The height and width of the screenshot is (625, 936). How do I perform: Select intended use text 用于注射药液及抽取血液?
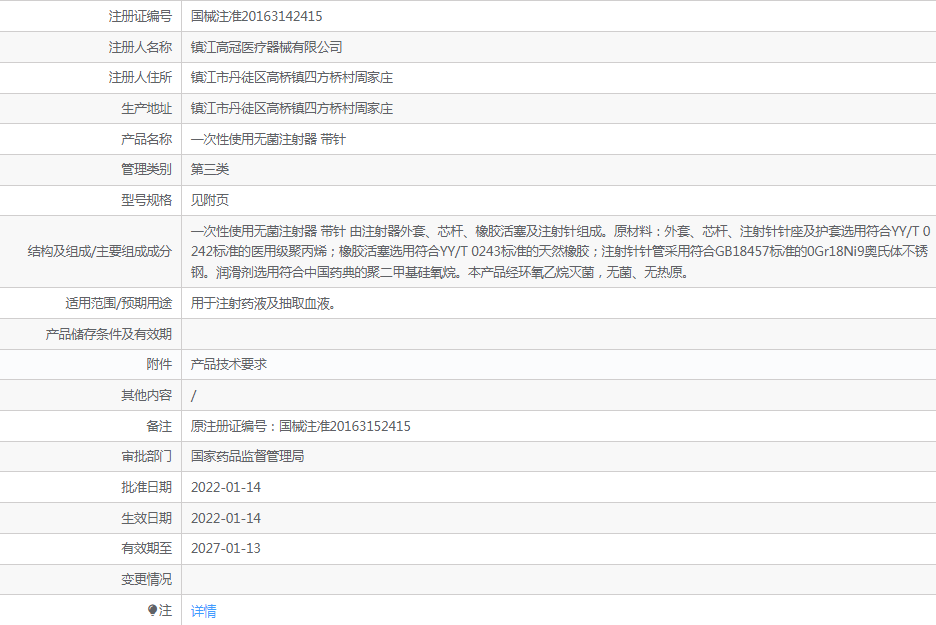click(x=263, y=303)
